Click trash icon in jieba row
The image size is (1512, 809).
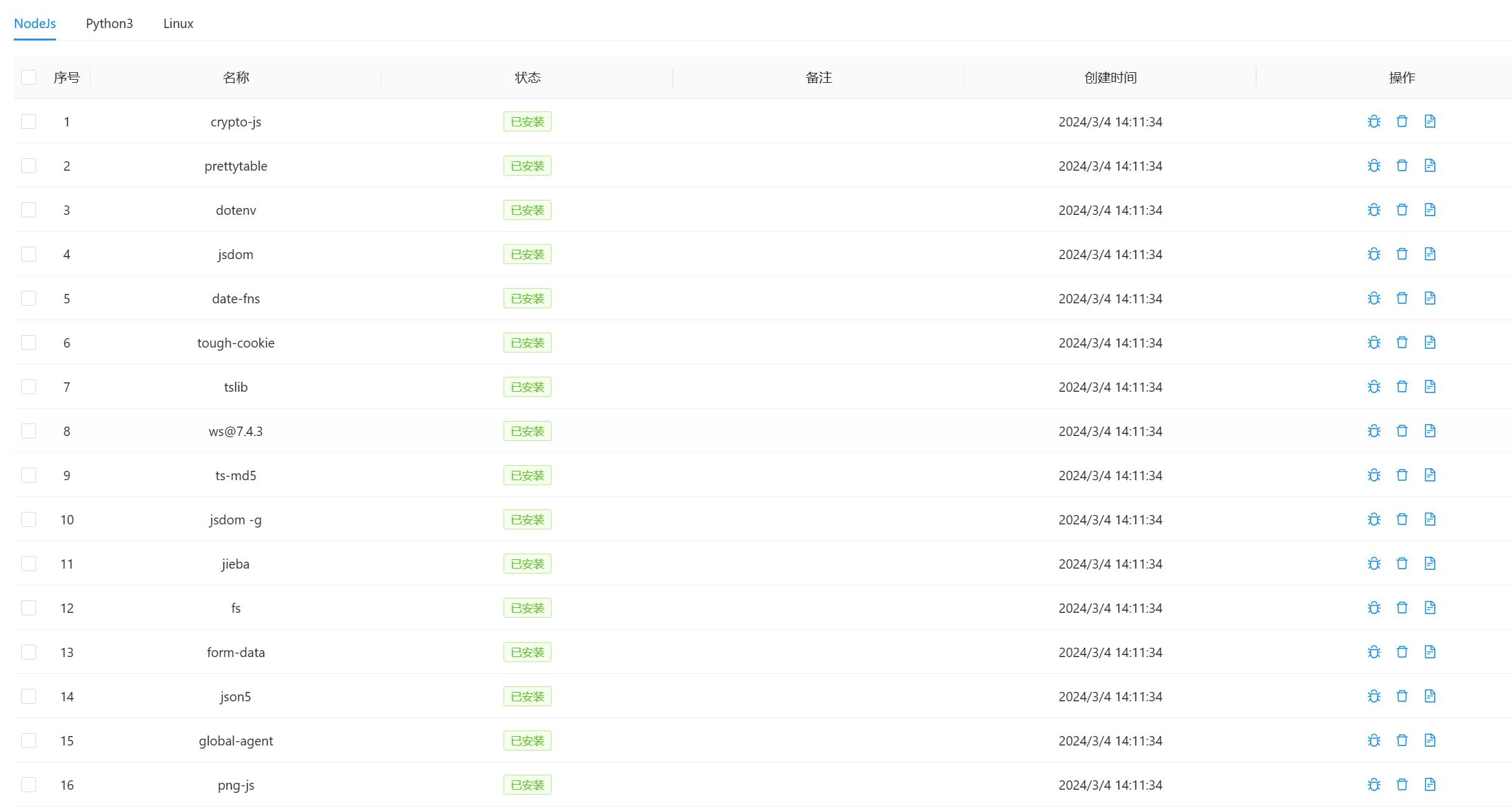tap(1402, 564)
